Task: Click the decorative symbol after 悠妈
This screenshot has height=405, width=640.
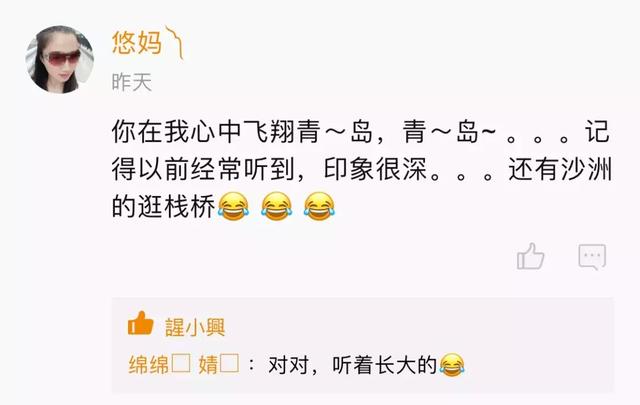Action: 174,42
